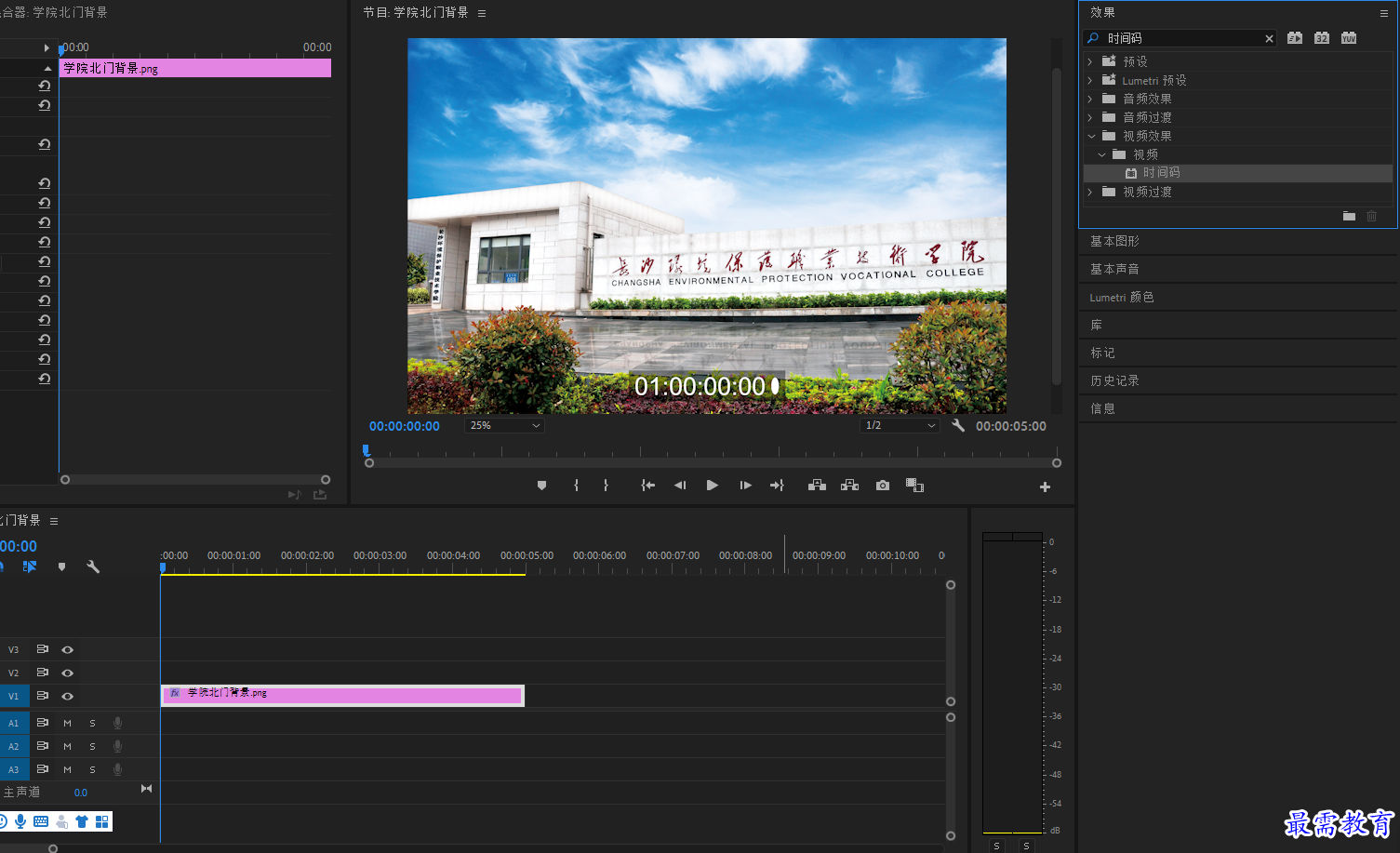This screenshot has width=1400, height=853.
Task: Open the 基本声音 panel
Action: click(1114, 269)
